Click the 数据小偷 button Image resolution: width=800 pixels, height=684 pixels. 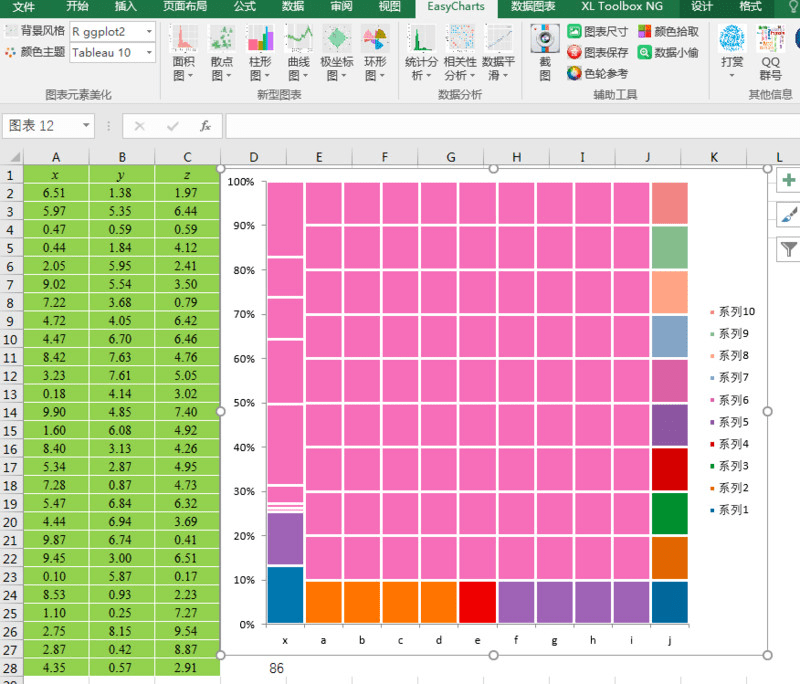tap(668, 52)
